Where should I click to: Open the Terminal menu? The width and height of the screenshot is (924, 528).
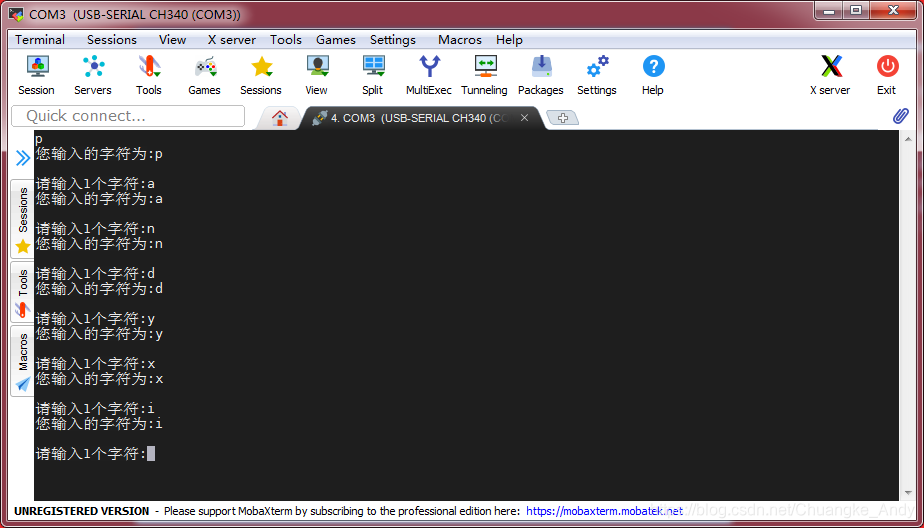click(40, 39)
